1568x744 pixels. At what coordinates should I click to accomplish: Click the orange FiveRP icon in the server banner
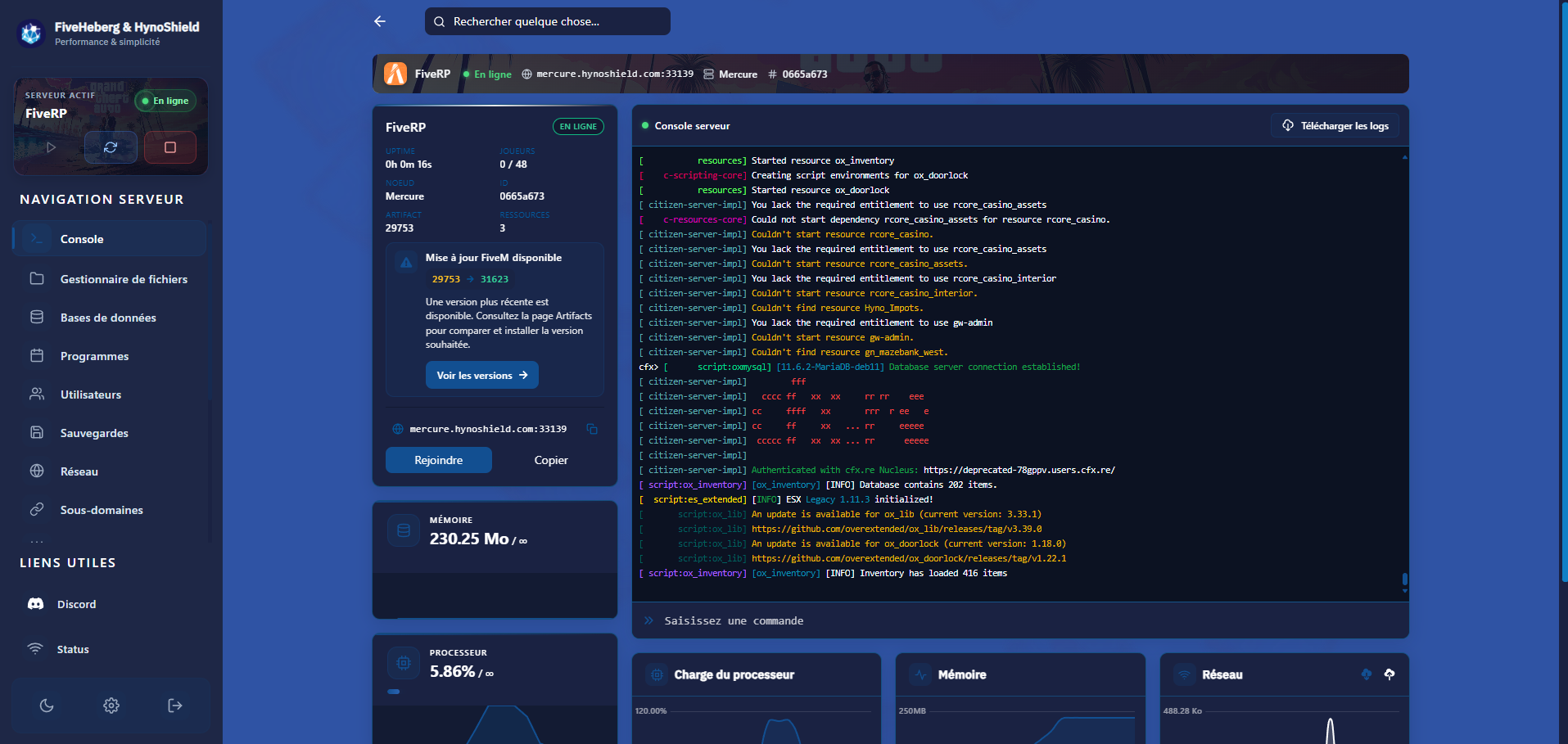395,74
